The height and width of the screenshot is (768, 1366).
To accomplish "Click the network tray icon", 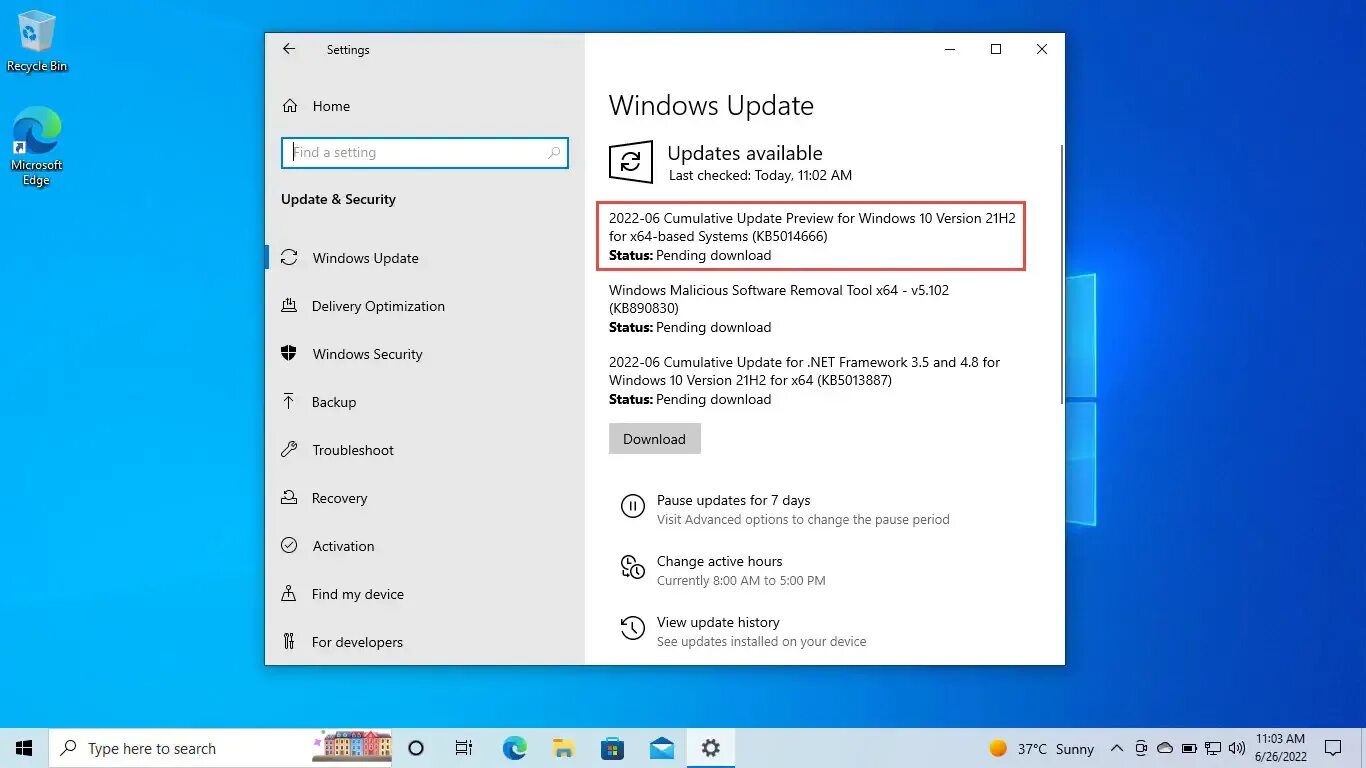I will (x=1213, y=748).
